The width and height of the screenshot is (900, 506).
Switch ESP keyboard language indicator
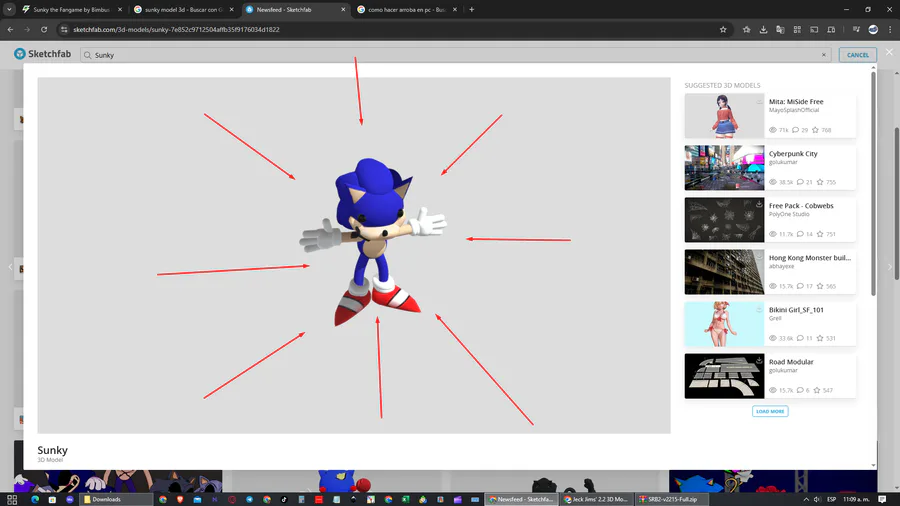(831, 500)
